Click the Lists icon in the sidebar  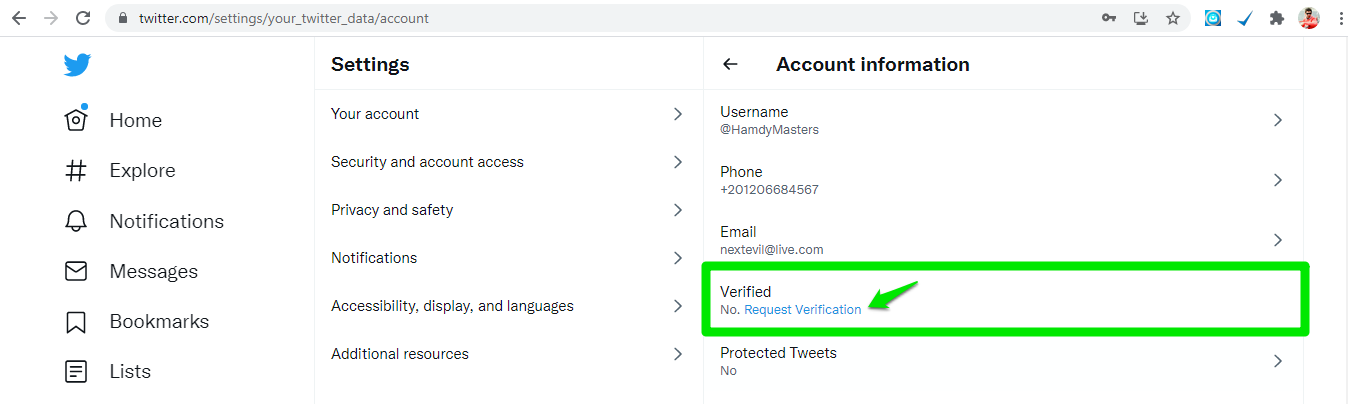(x=76, y=372)
